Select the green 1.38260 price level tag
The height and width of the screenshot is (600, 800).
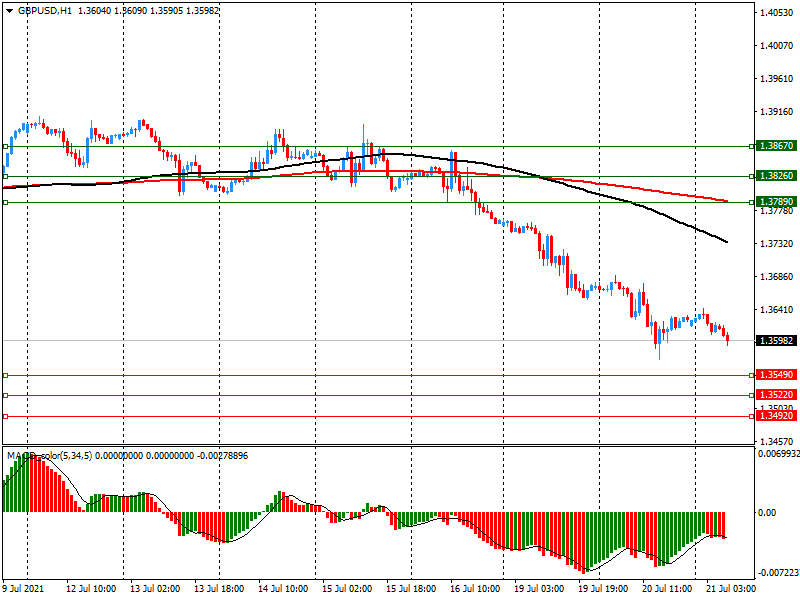(776, 176)
